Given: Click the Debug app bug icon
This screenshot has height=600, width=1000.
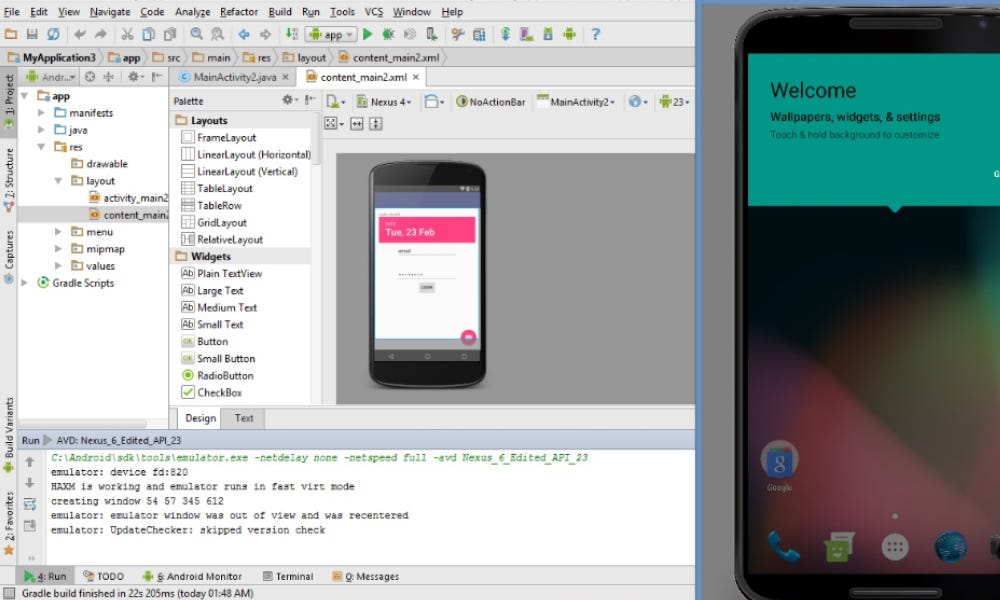Looking at the screenshot, I should pos(388,34).
